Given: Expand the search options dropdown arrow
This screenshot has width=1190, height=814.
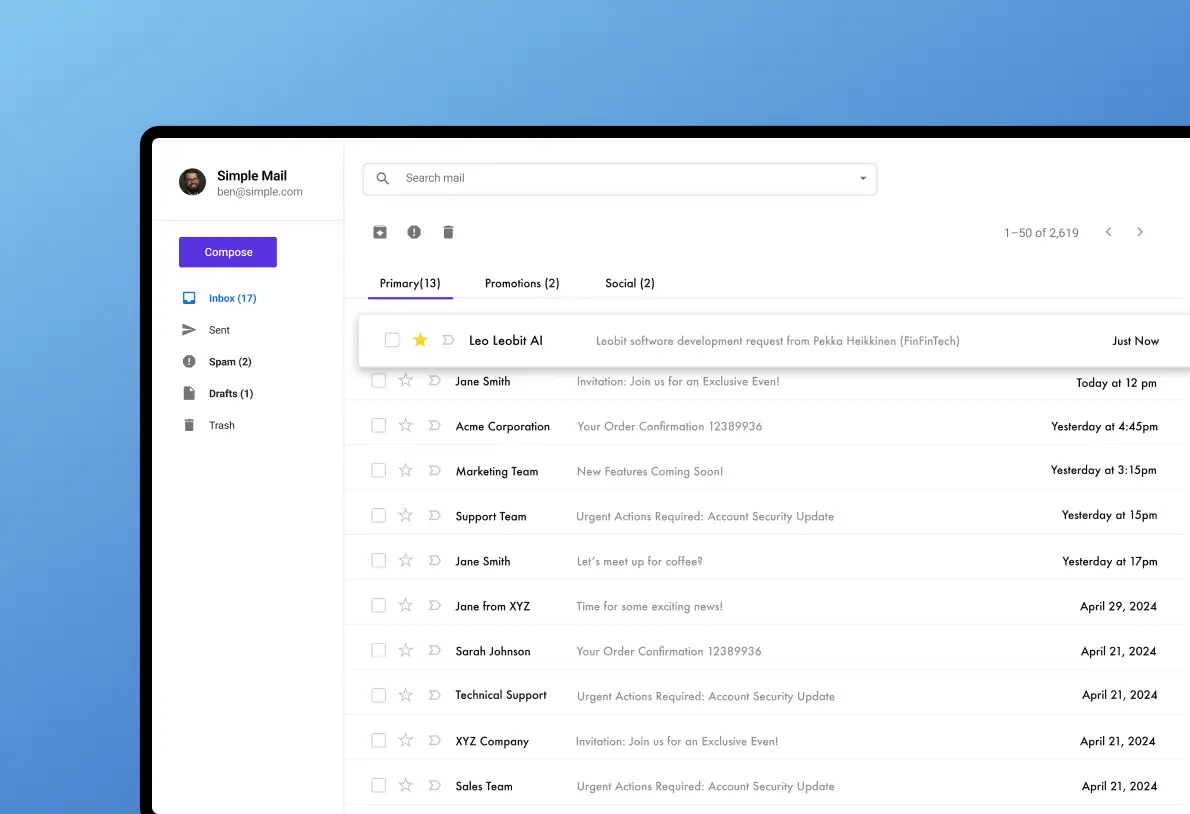Looking at the screenshot, I should tap(863, 179).
